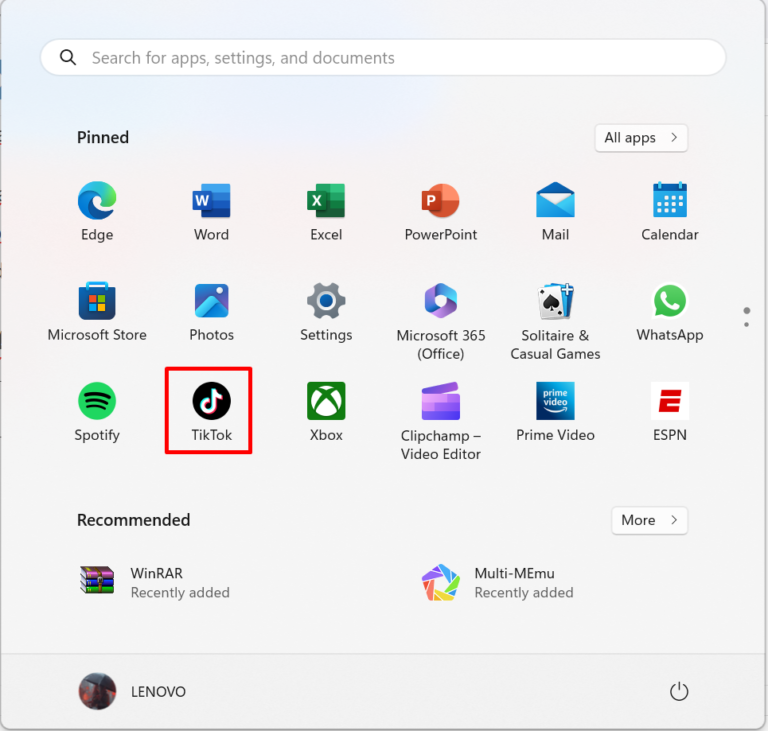Open Microsoft Store
This screenshot has height=731, width=768.
[97, 312]
